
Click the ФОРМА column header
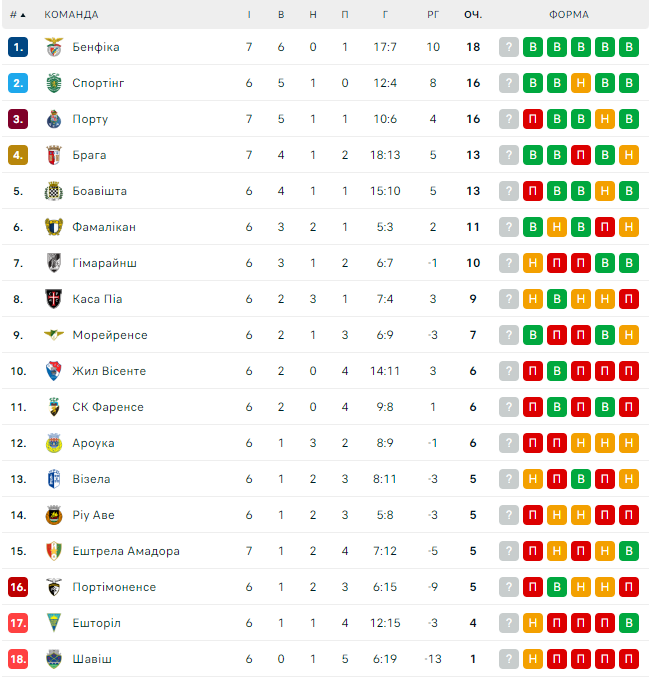pyautogui.click(x=569, y=15)
